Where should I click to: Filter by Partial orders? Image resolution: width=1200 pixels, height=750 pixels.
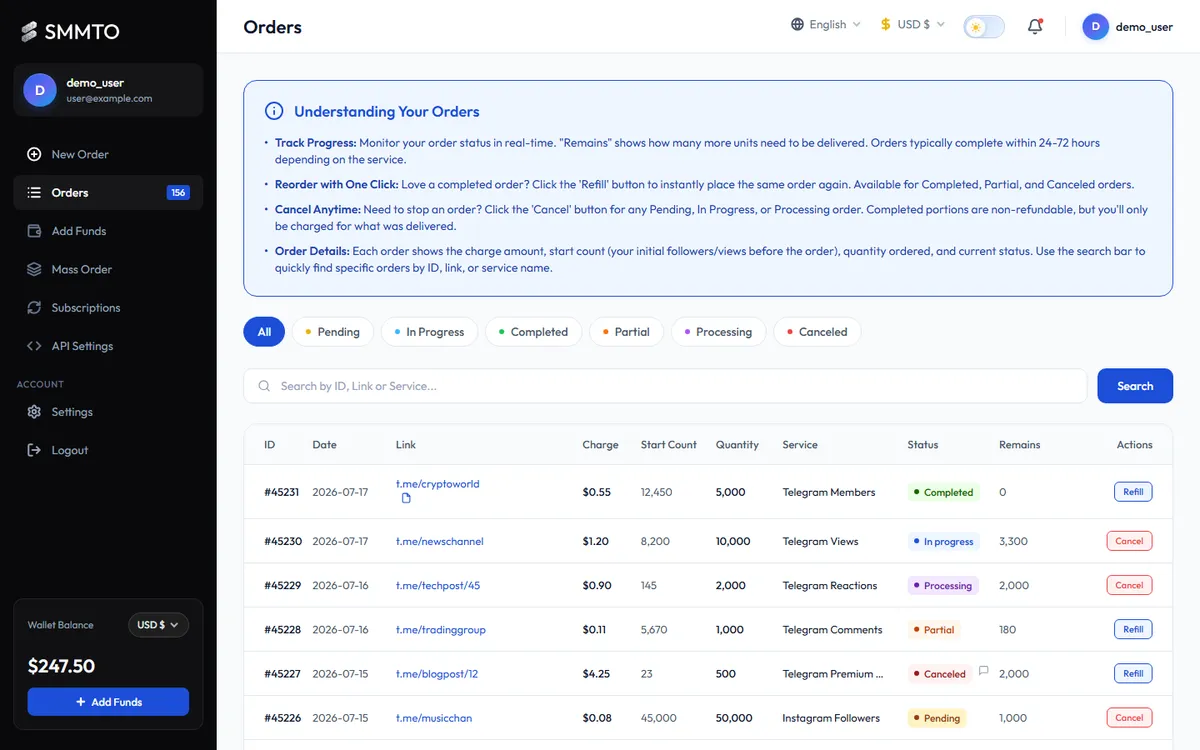click(626, 332)
